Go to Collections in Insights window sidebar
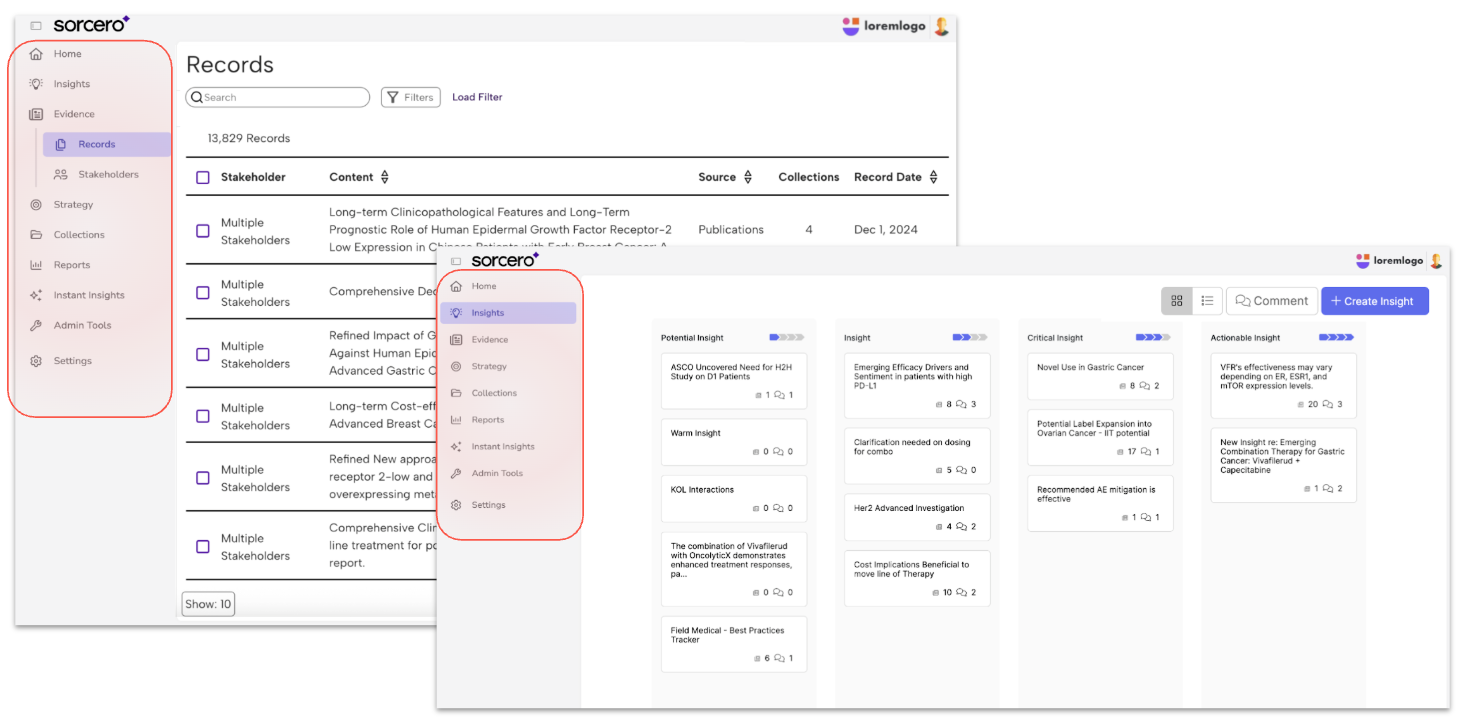The image size is (1465, 728). coord(494,393)
